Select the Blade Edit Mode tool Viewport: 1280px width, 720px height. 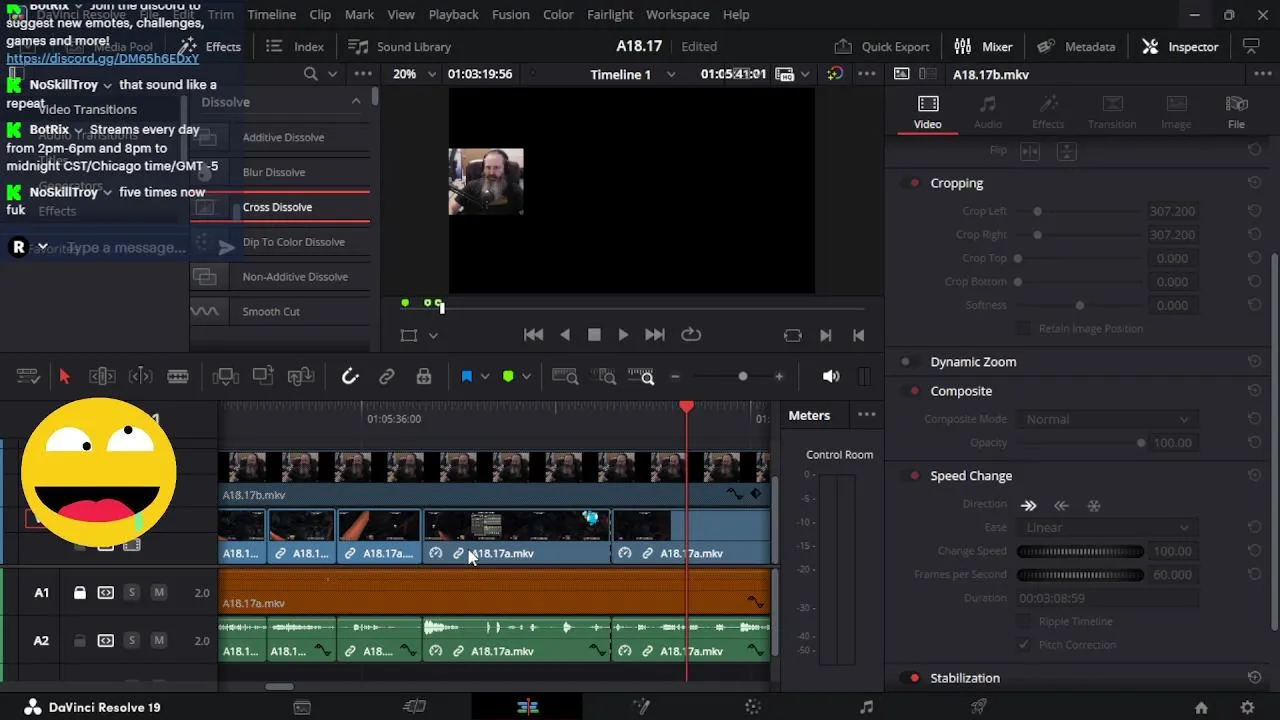[x=178, y=376]
